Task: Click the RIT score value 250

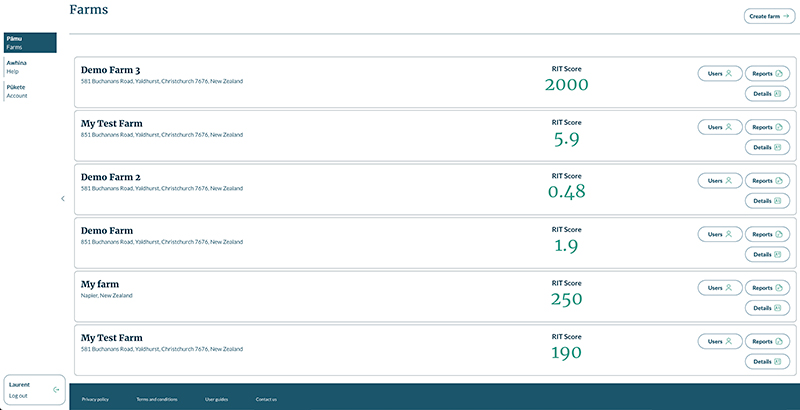Action: [x=566, y=299]
